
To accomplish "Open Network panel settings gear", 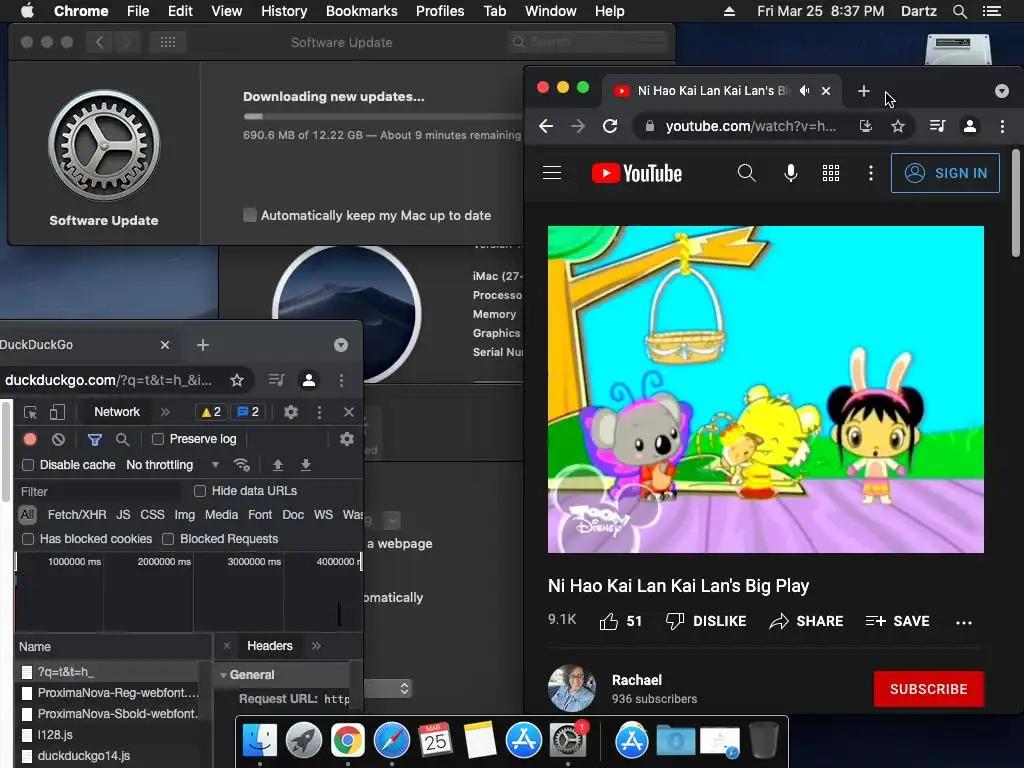I will click(x=347, y=439).
